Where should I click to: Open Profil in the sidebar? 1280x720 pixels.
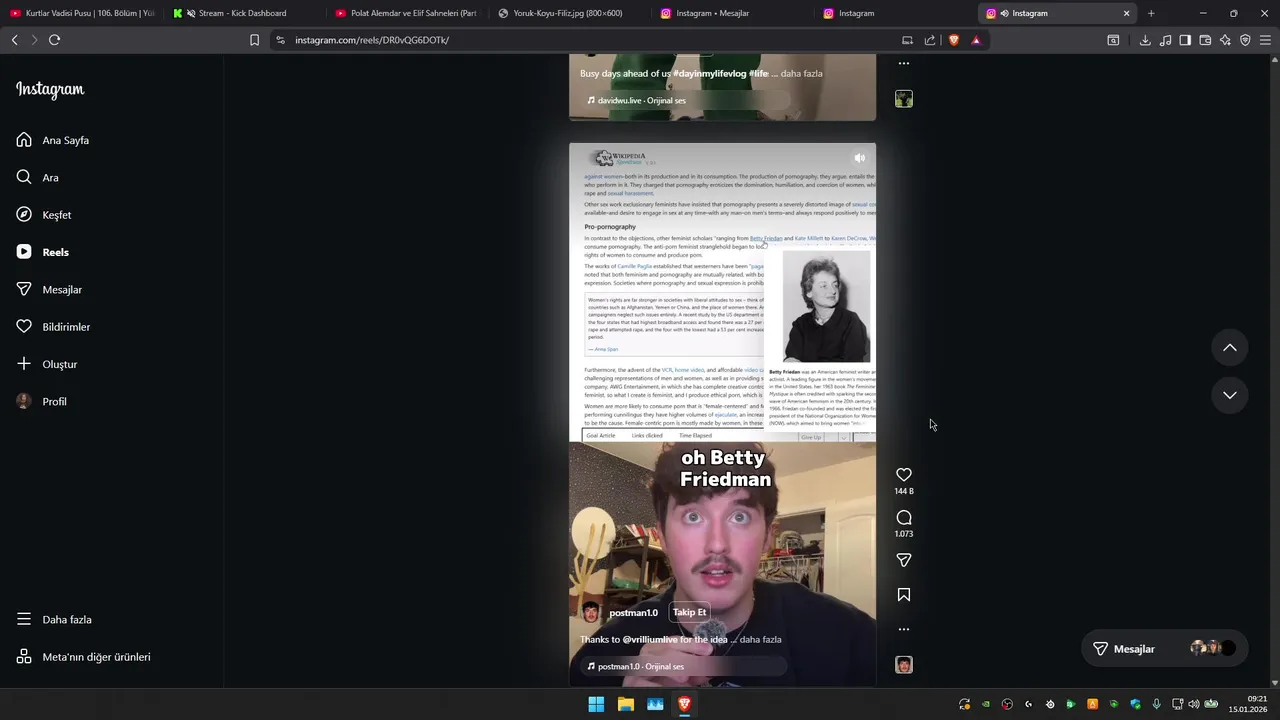(41, 401)
